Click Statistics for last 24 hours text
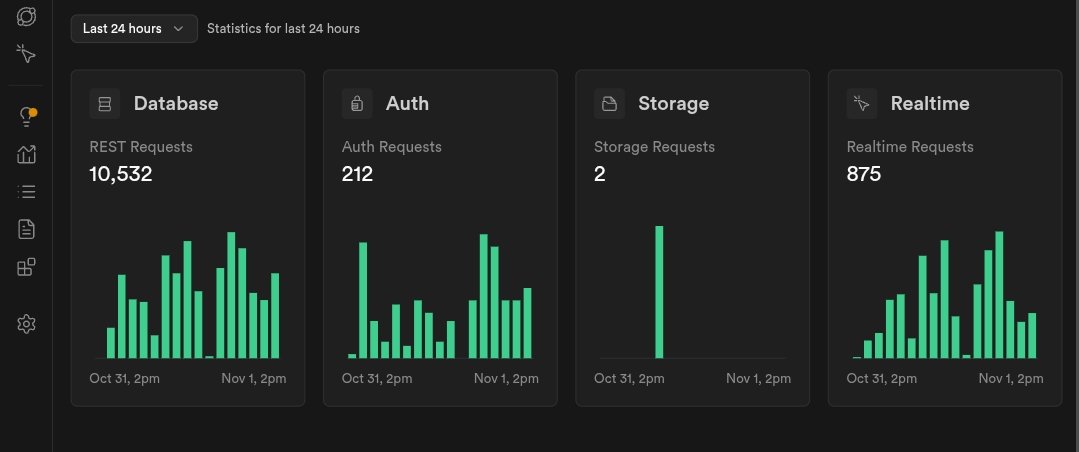Screen dimensions: 1079x452 pyautogui.click(x=284, y=29)
